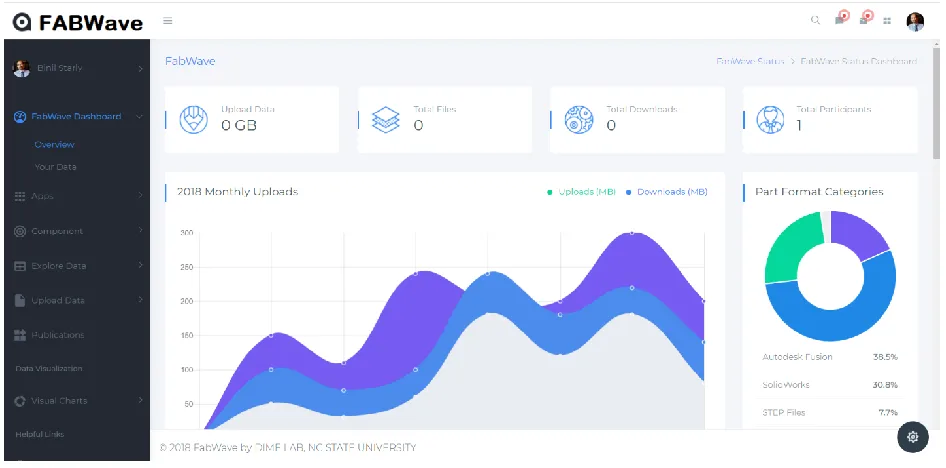
Task: Click the Total Downloads gears icon
Action: (579, 119)
